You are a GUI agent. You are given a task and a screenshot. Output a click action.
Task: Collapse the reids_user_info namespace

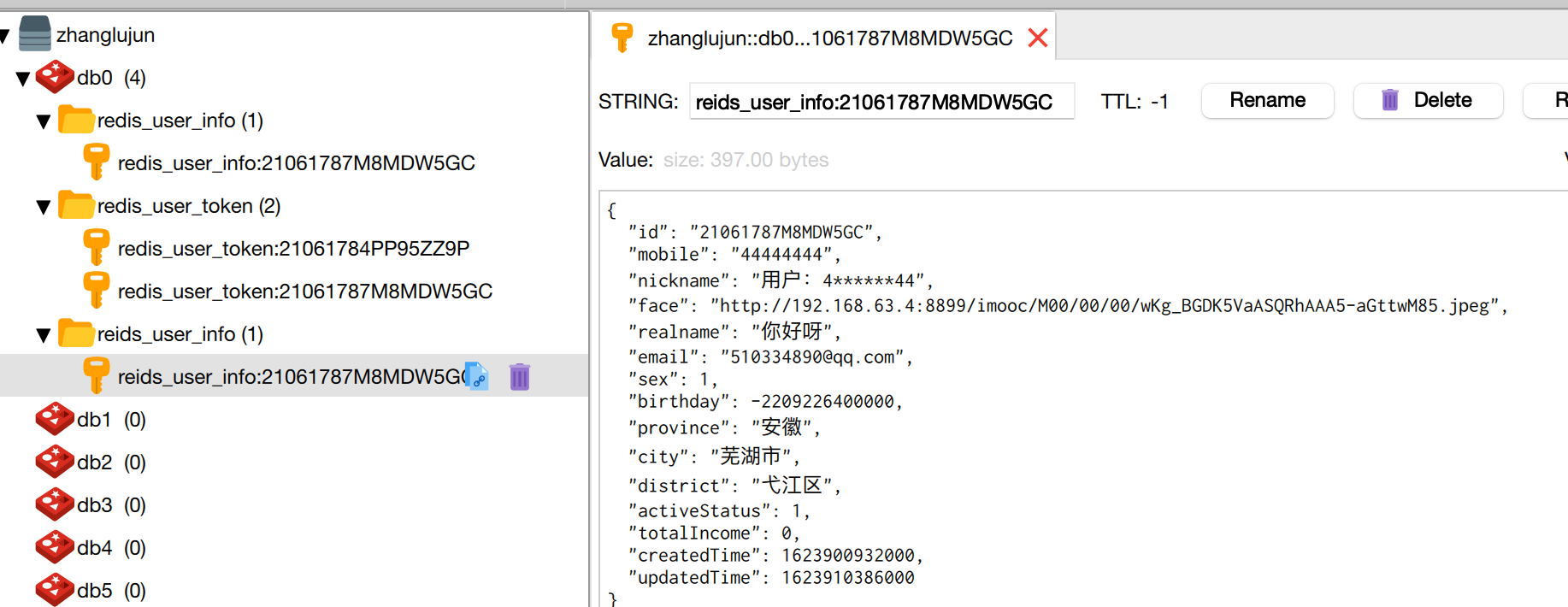pos(44,335)
